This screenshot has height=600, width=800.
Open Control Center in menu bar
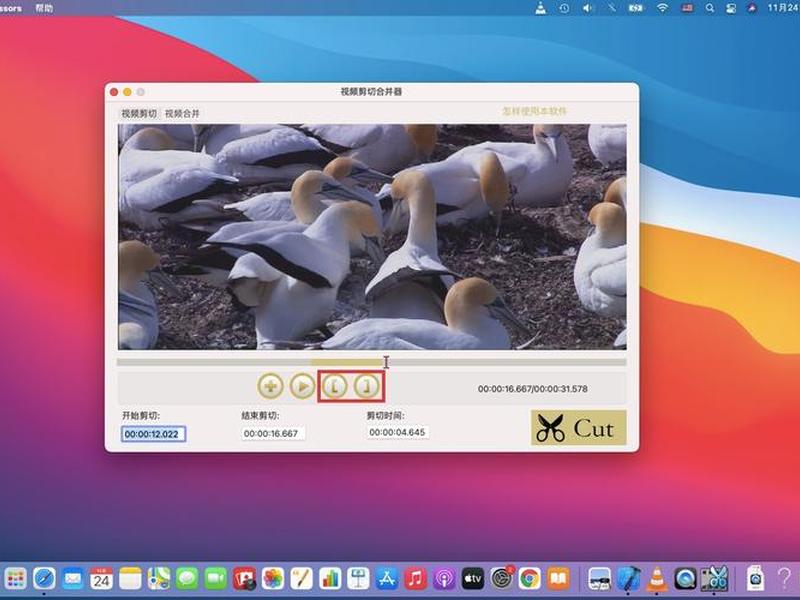[x=731, y=8]
